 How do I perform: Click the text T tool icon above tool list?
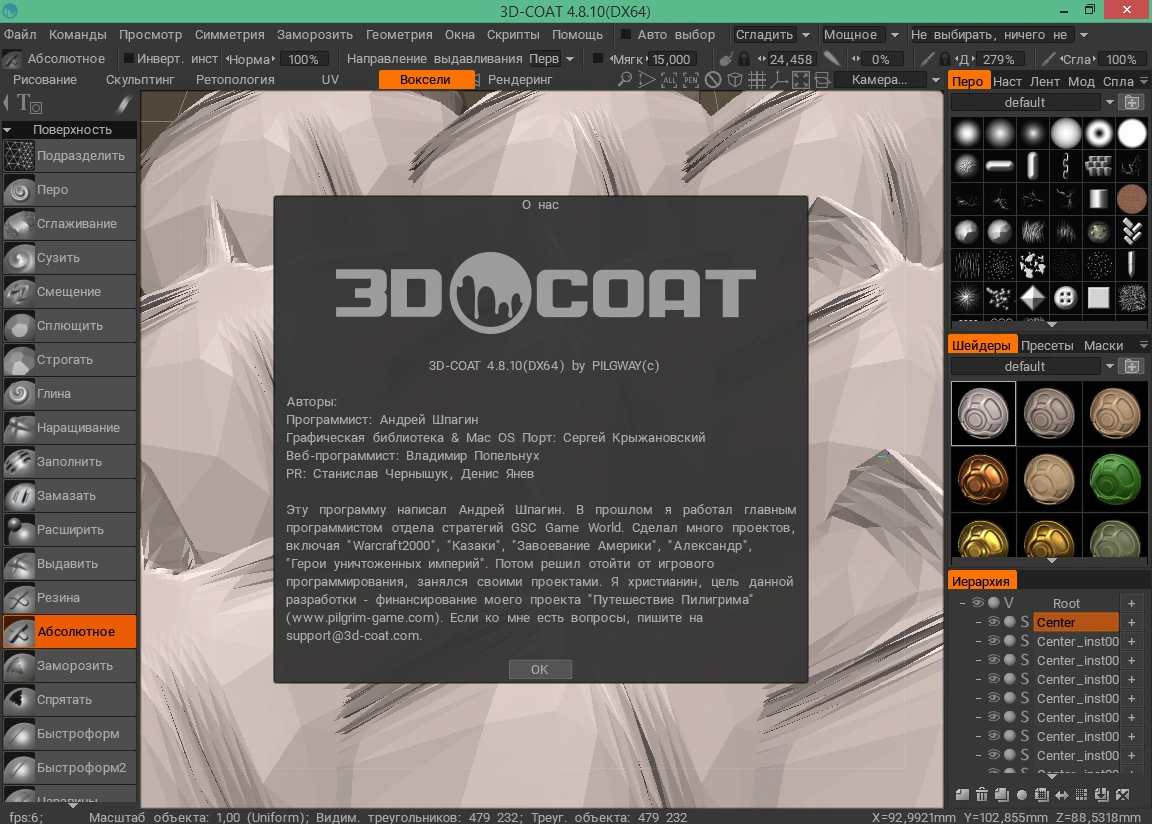(29, 104)
